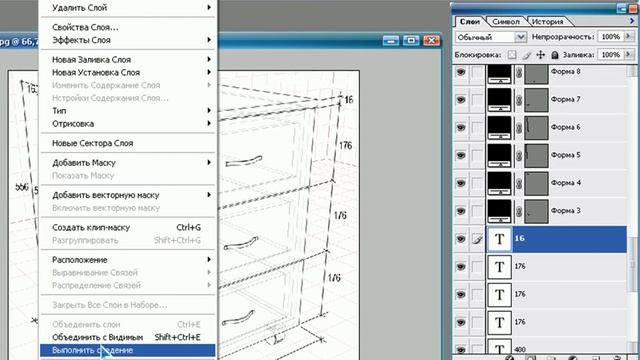
Task: Switch to the Символ tab
Action: pos(506,22)
